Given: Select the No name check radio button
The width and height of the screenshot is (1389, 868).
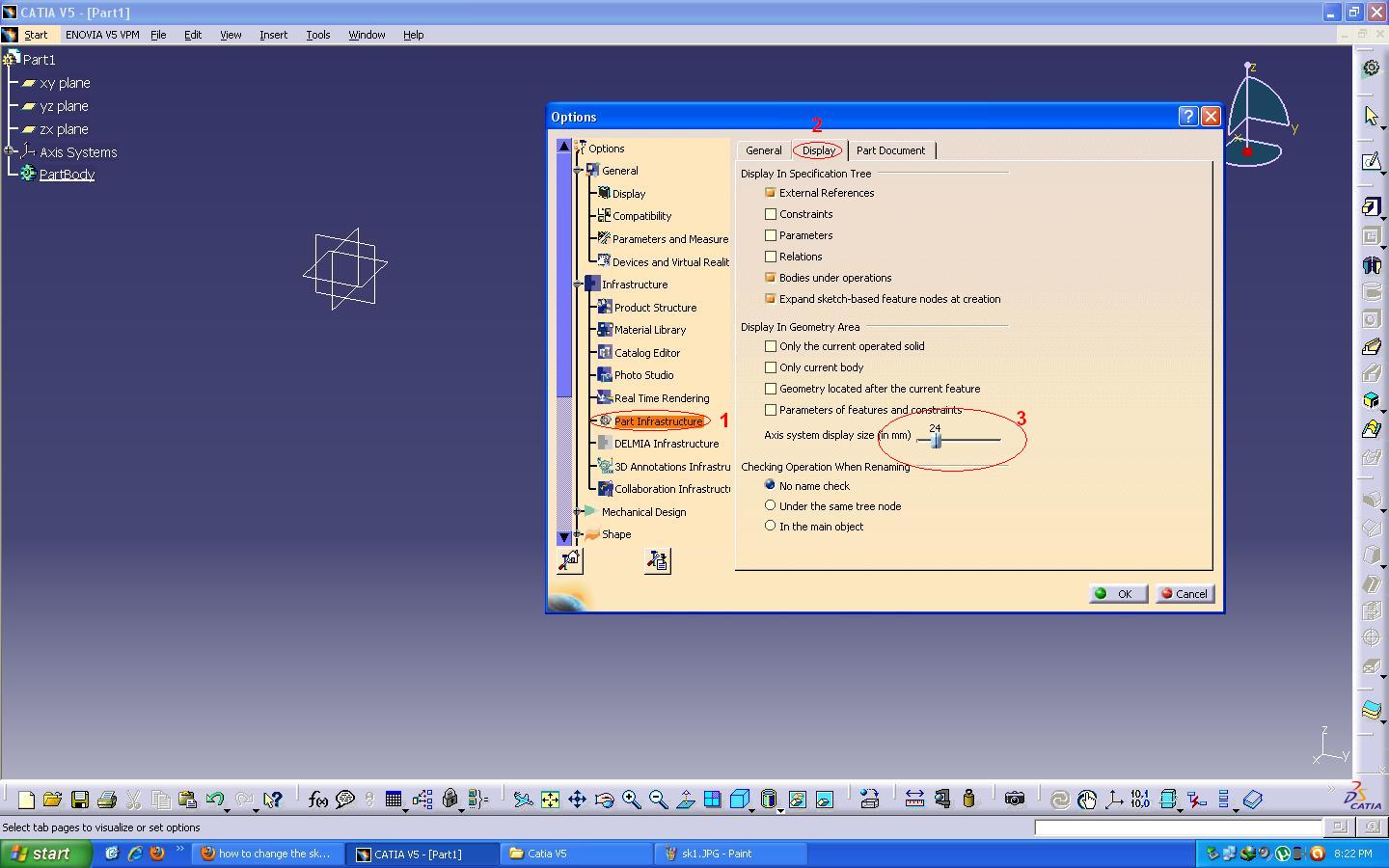Looking at the screenshot, I should point(770,485).
